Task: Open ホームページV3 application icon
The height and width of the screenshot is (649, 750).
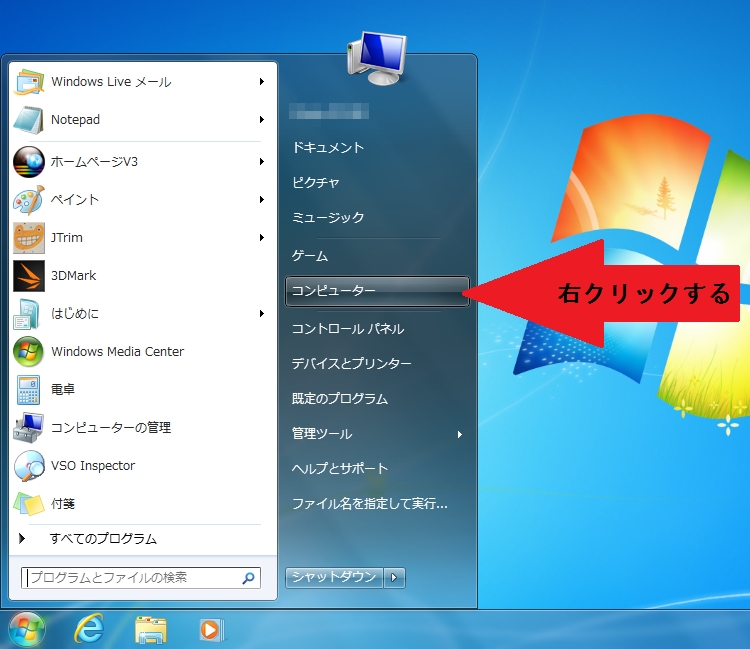Action: (29, 162)
